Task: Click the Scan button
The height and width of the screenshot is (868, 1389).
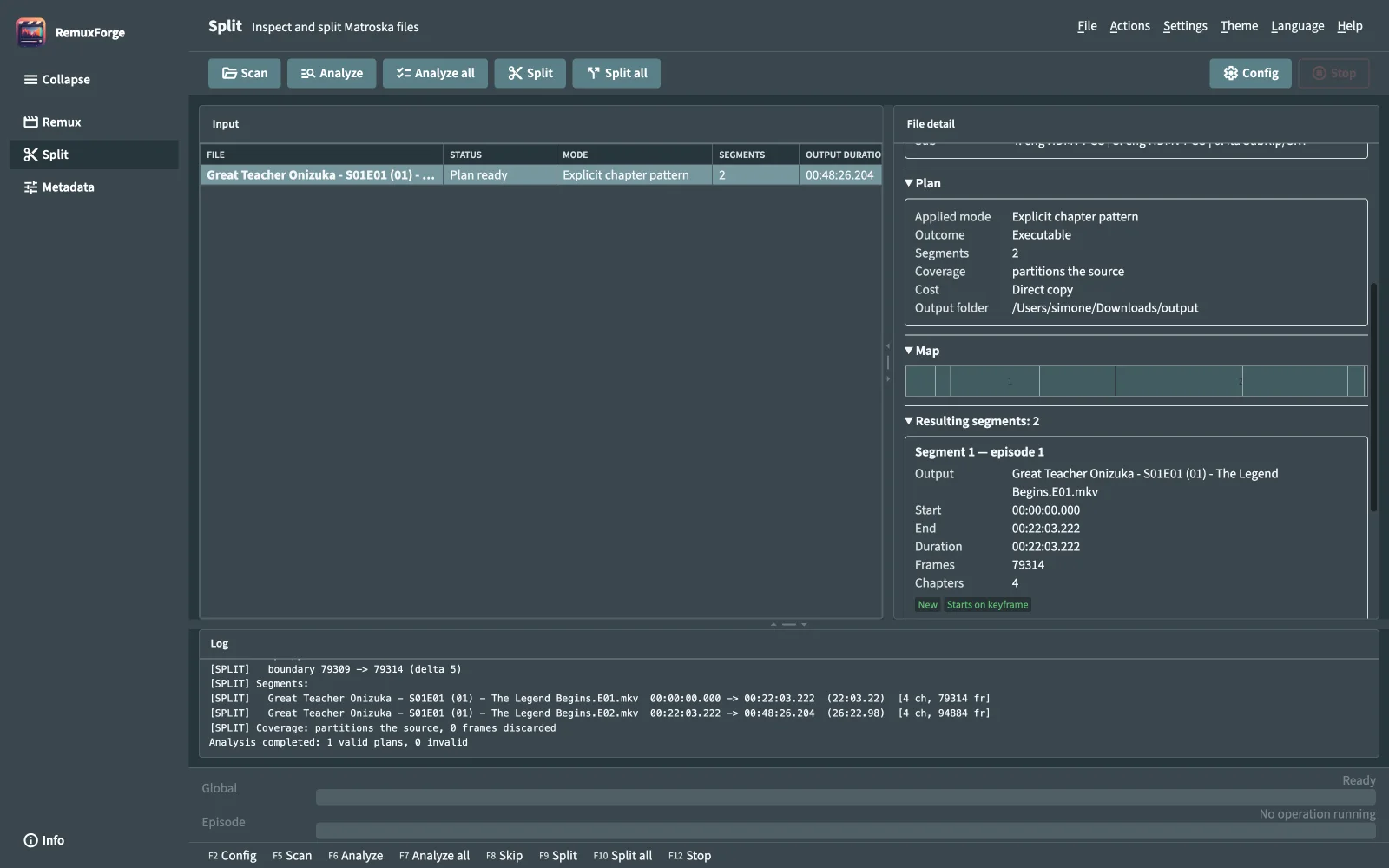Action: click(x=244, y=74)
